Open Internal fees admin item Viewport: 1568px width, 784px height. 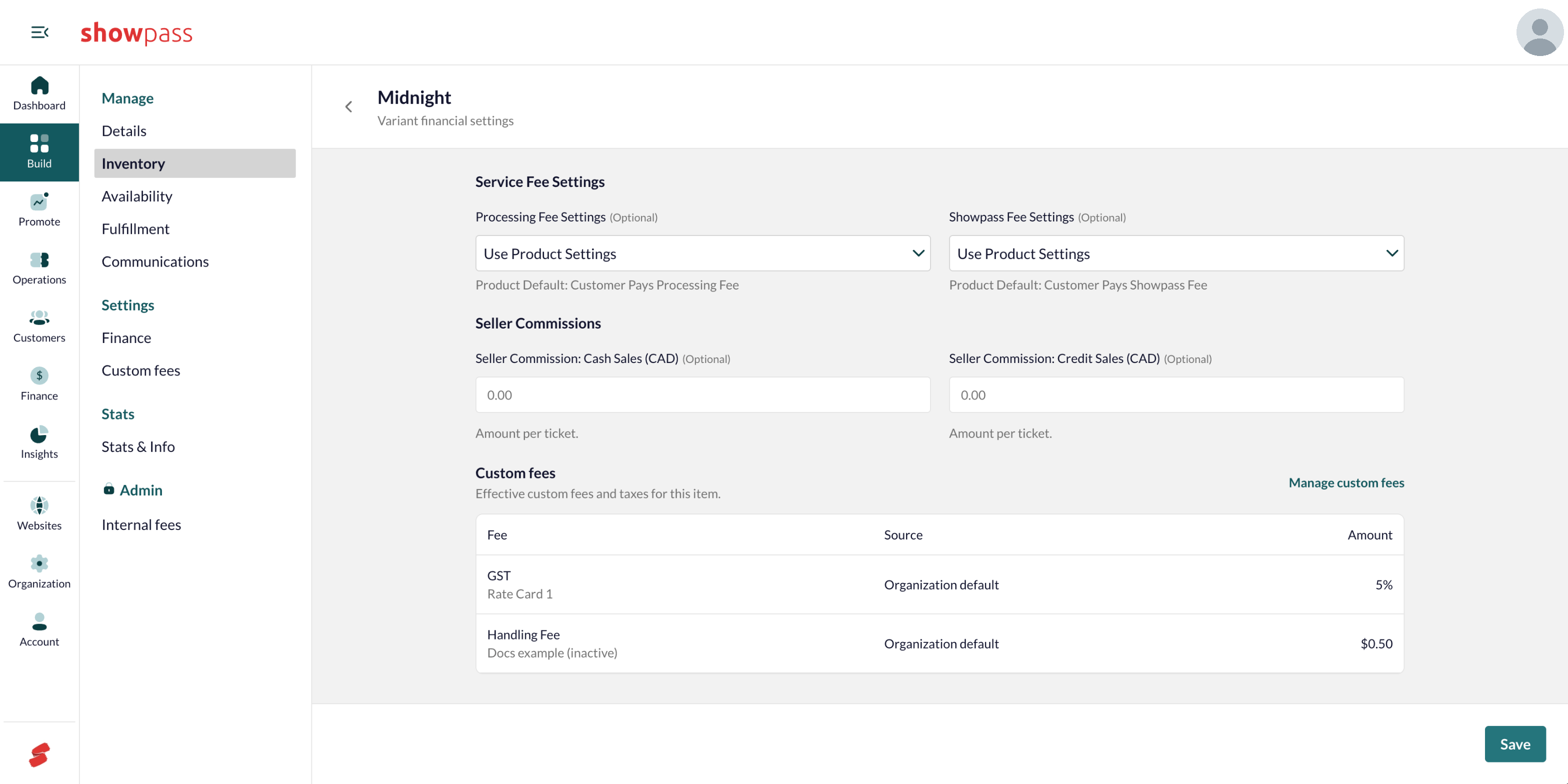[x=141, y=524]
